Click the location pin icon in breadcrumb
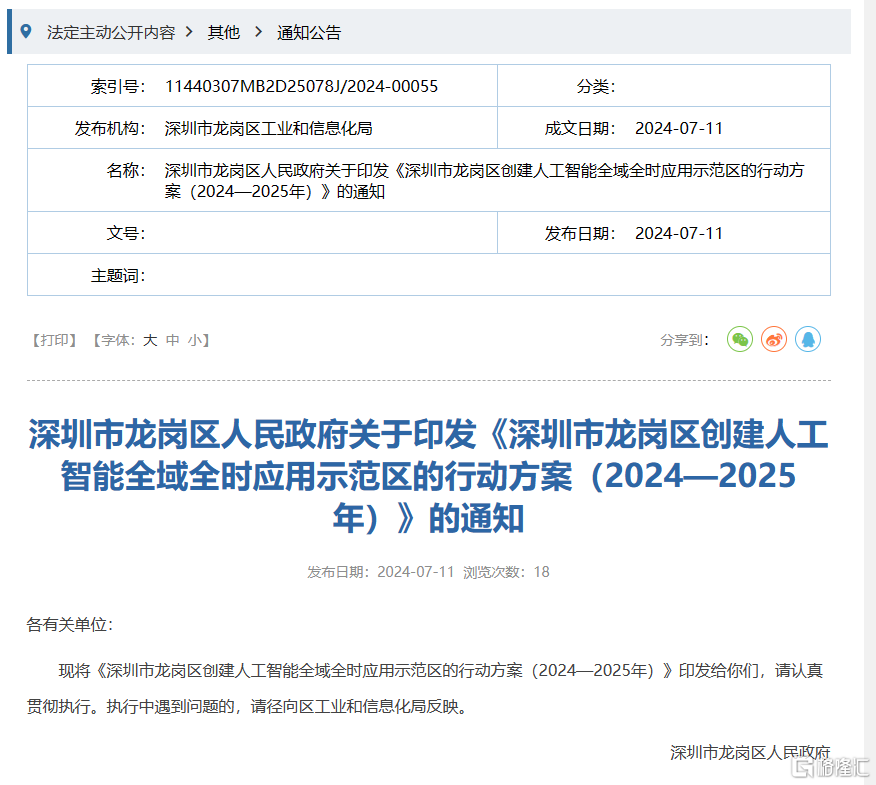This screenshot has width=876, height=785. 26,32
